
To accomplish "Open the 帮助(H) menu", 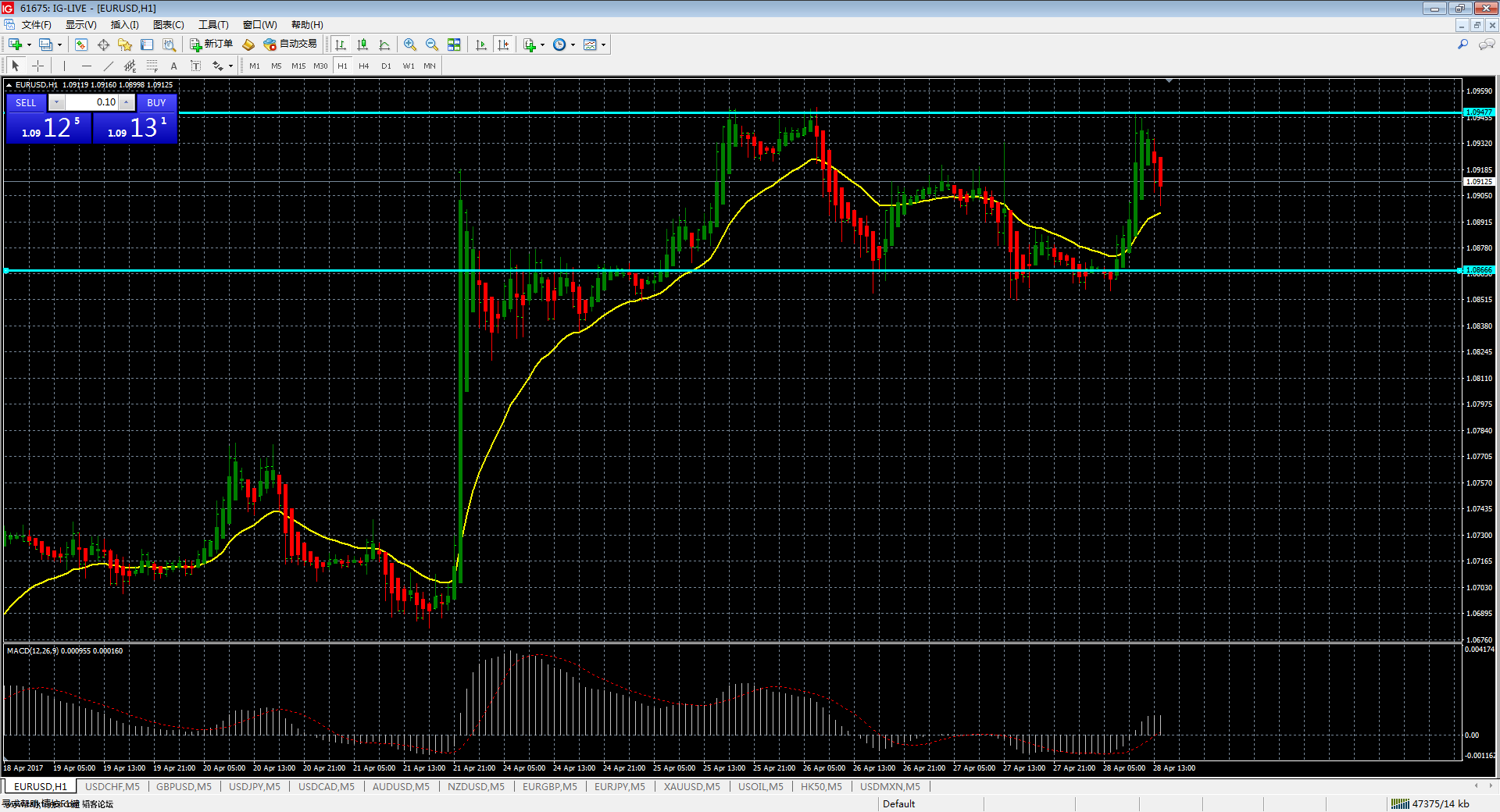I will tap(307, 25).
